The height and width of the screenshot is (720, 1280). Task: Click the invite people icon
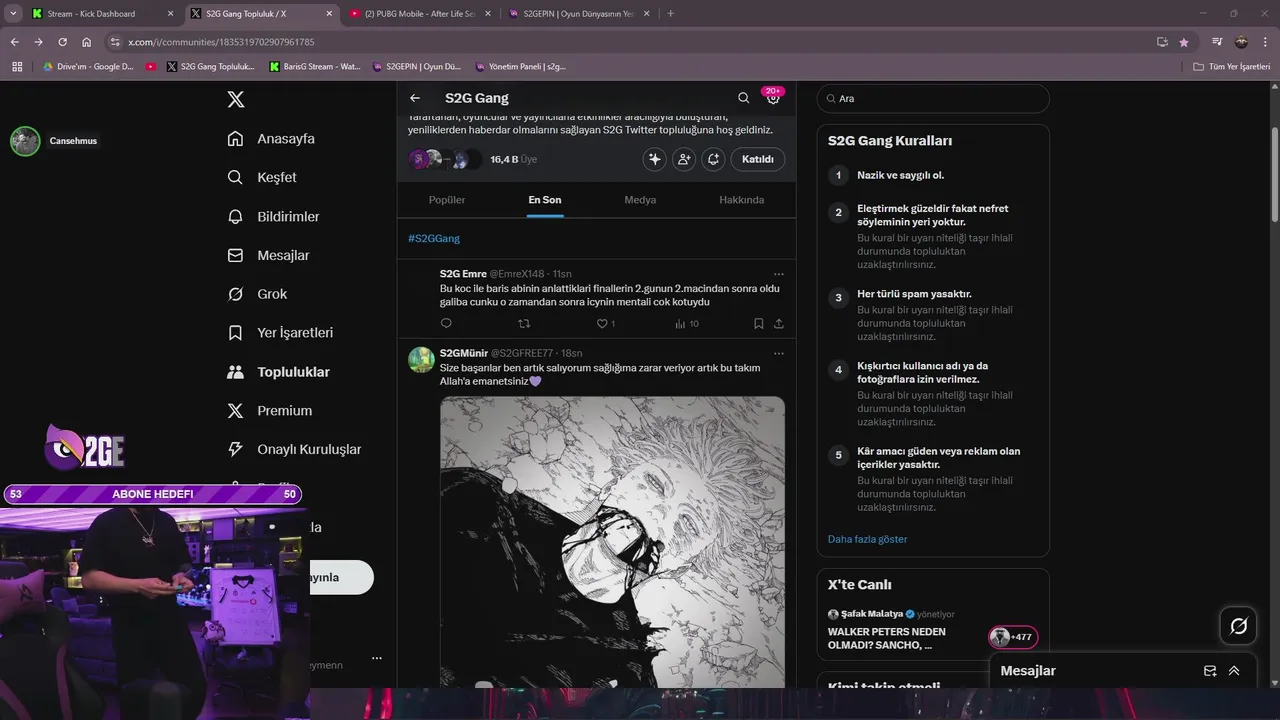point(684,159)
